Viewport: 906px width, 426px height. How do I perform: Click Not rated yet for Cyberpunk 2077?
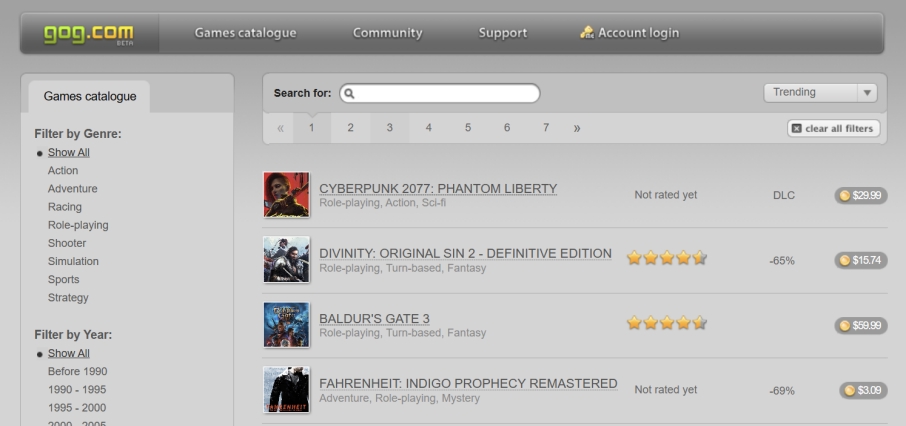[x=666, y=195]
